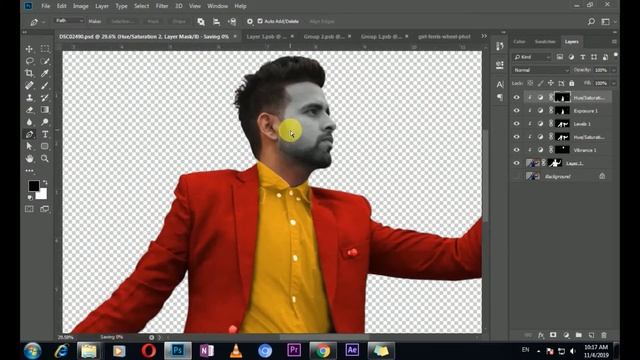
Task: Select the Crop tool
Action: [x=29, y=73]
